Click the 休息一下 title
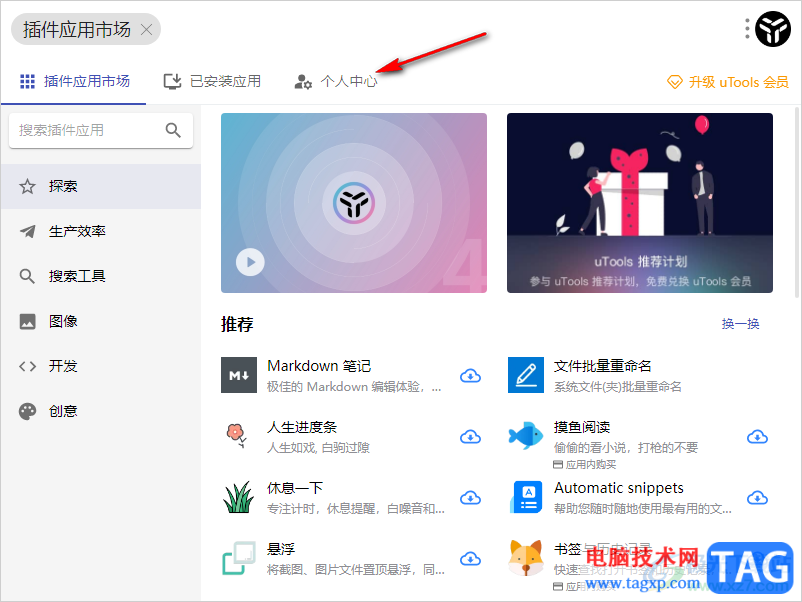 click(x=295, y=488)
